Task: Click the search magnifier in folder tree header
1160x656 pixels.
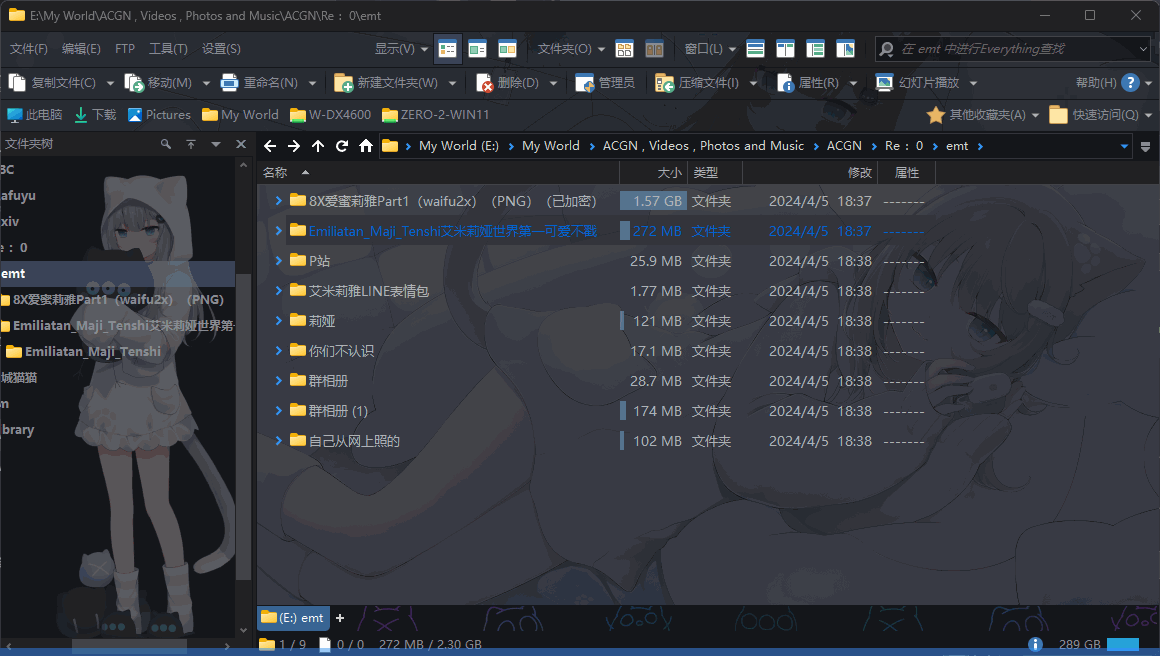Action: point(166,145)
